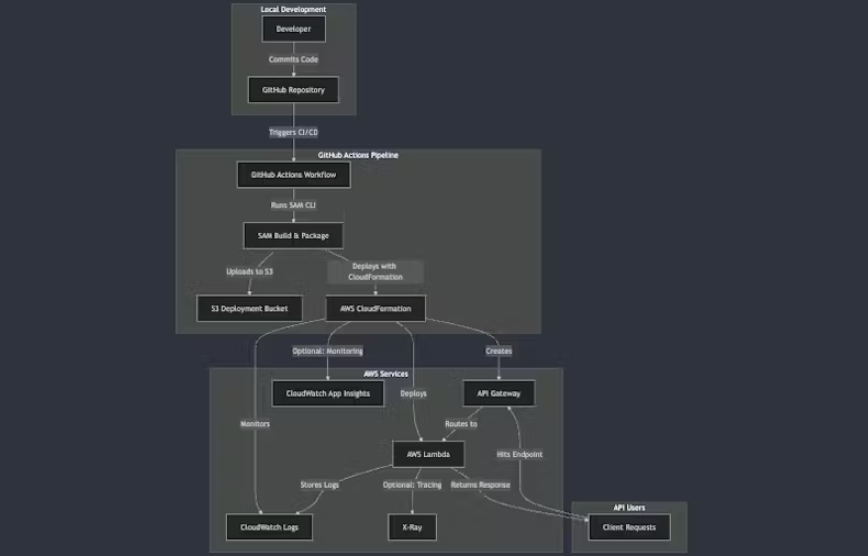Click the 'Hits Endpoint' edge label

pyautogui.click(x=520, y=454)
